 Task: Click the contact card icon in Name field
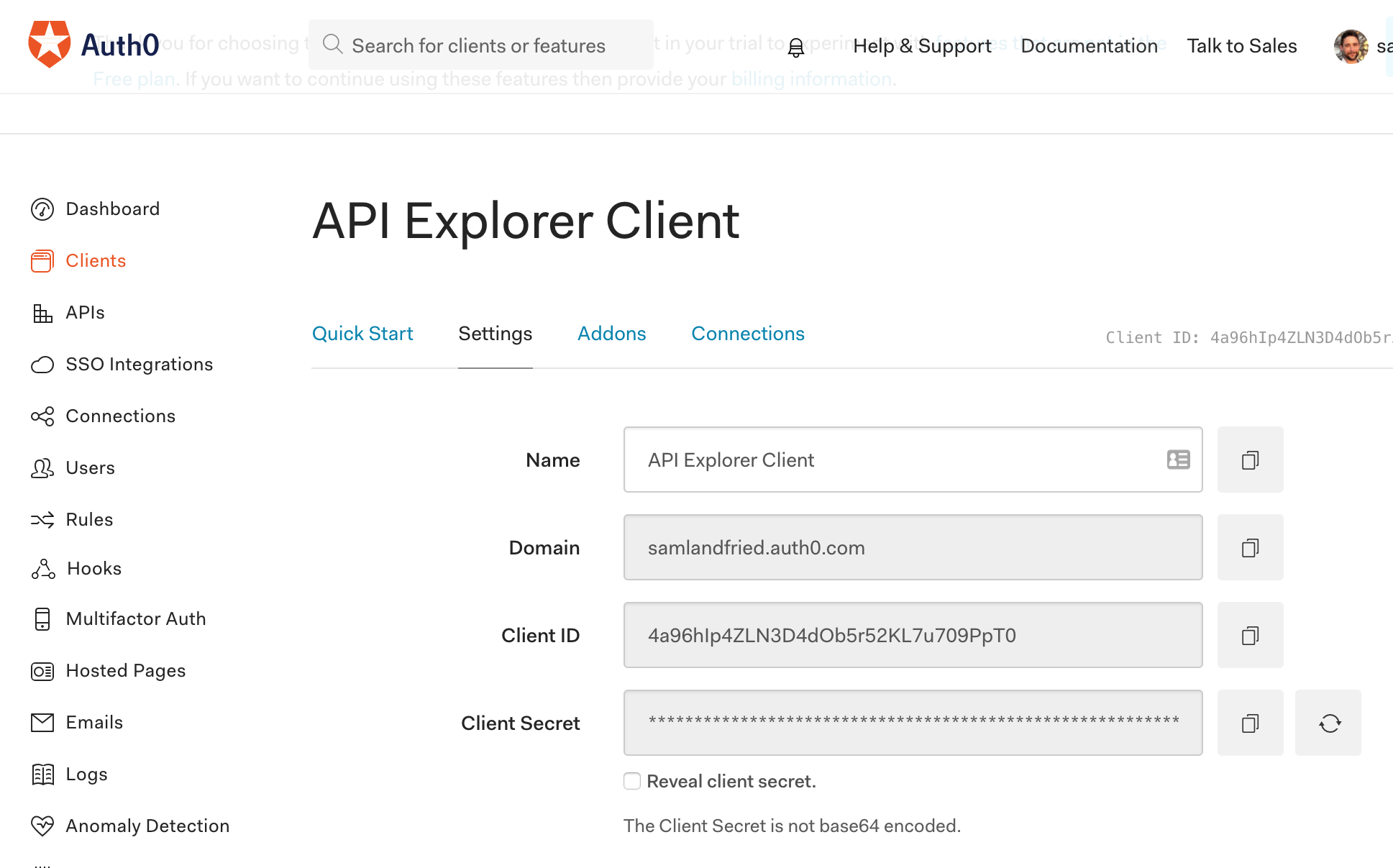coord(1178,460)
